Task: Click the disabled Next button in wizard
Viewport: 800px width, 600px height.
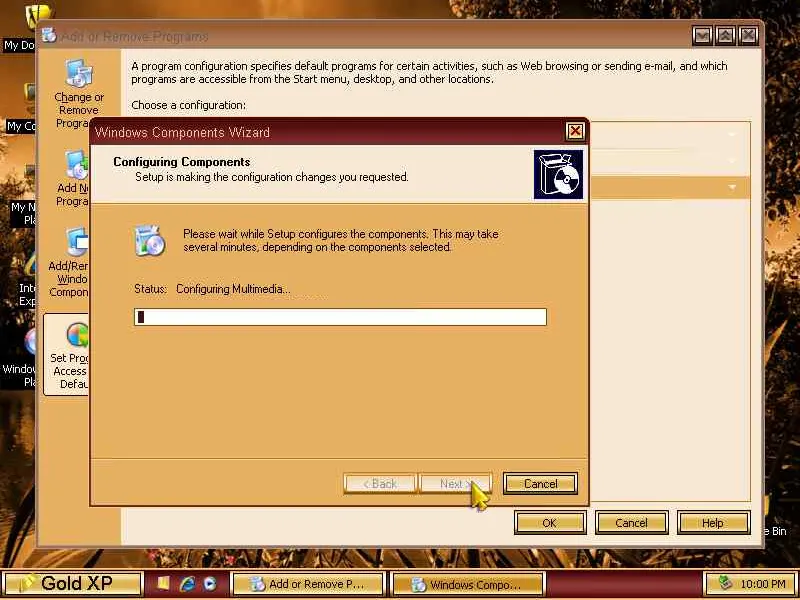Action: pyautogui.click(x=456, y=483)
